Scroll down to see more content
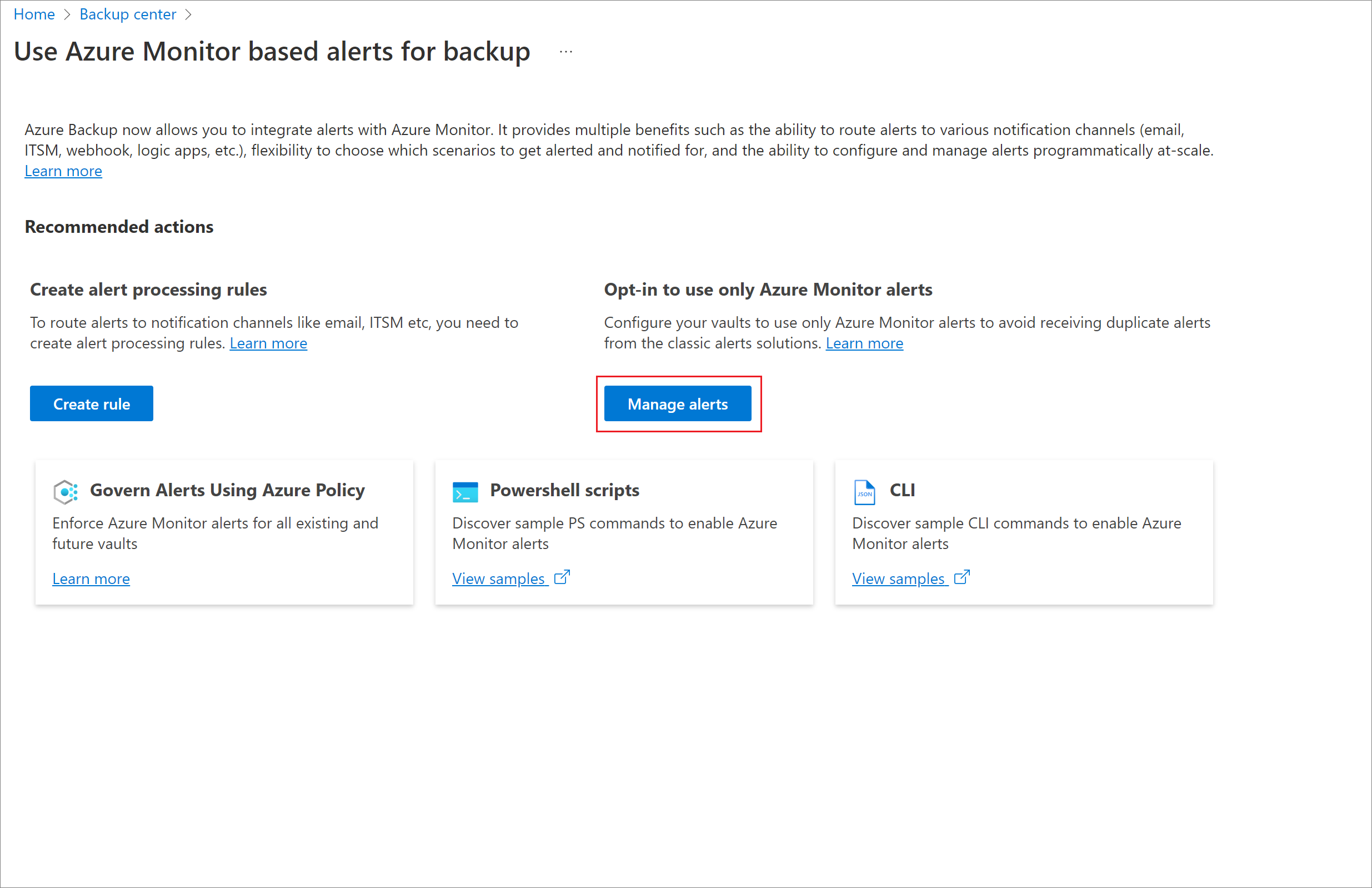This screenshot has height=888, width=1372. [677, 404]
